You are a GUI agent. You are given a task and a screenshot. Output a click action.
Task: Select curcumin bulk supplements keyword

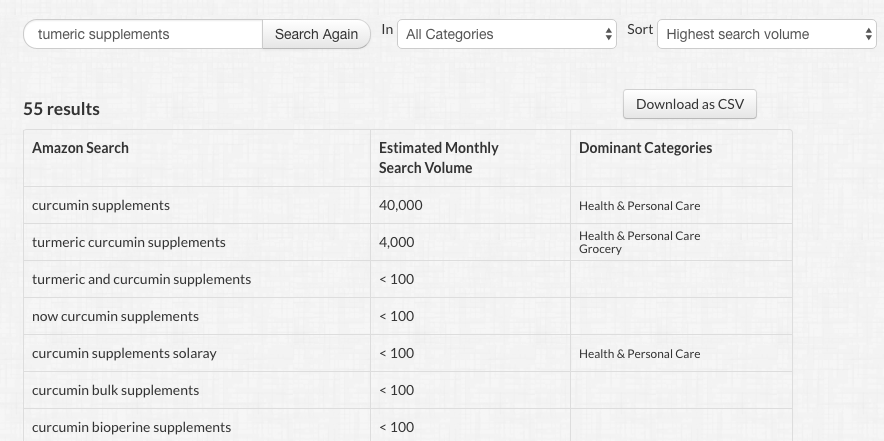[116, 390]
